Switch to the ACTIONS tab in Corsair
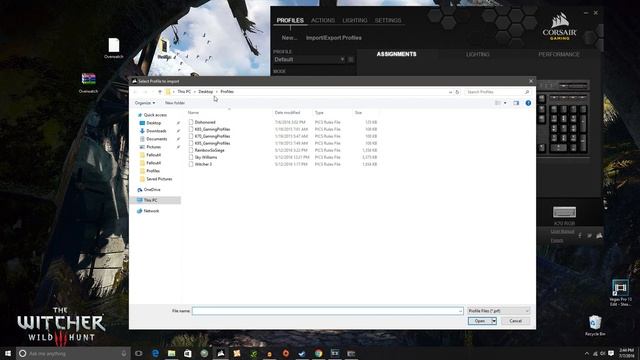Viewport: 640px width, 360px height. (x=323, y=20)
